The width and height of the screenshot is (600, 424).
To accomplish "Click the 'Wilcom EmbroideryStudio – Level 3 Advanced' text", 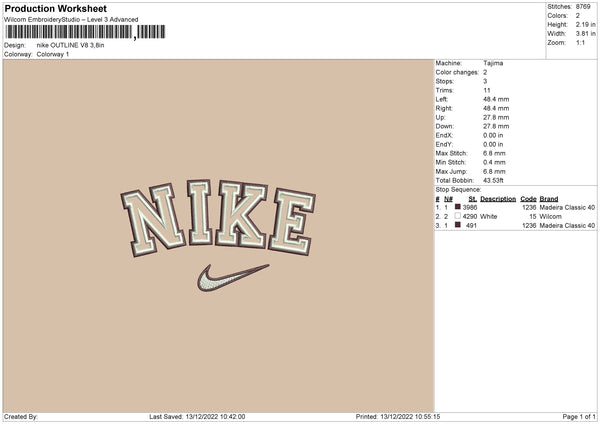I will pos(71,20).
